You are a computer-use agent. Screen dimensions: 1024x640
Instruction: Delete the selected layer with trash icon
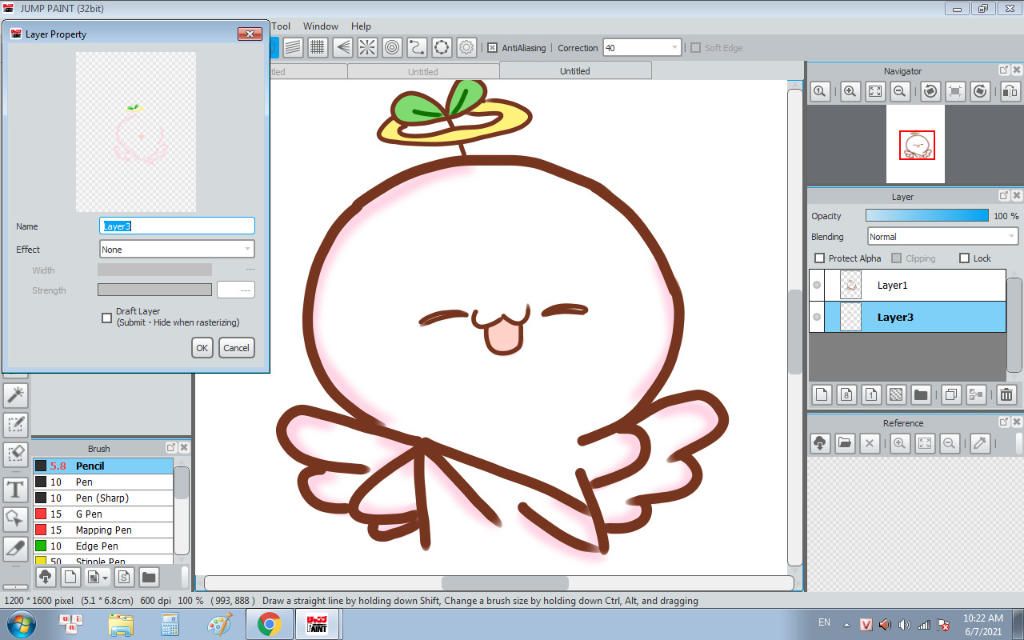pyautogui.click(x=1006, y=394)
